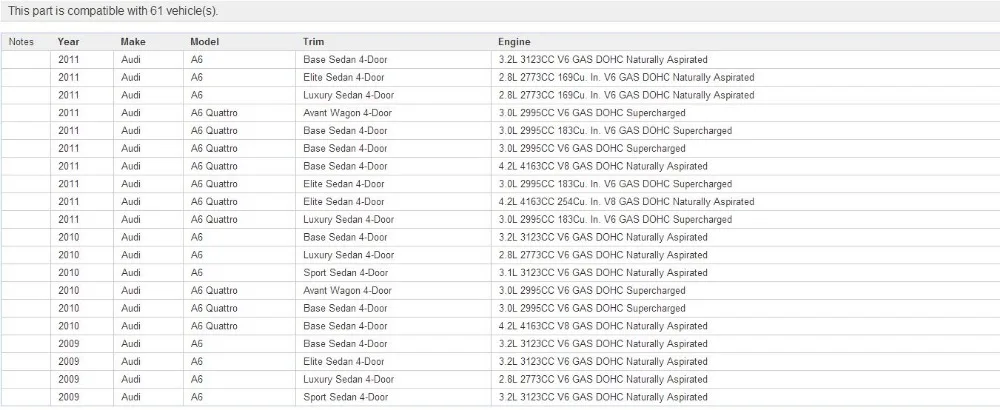Click 2009 Base Sedan's 3.2L V6 engine cell

click(x=603, y=344)
